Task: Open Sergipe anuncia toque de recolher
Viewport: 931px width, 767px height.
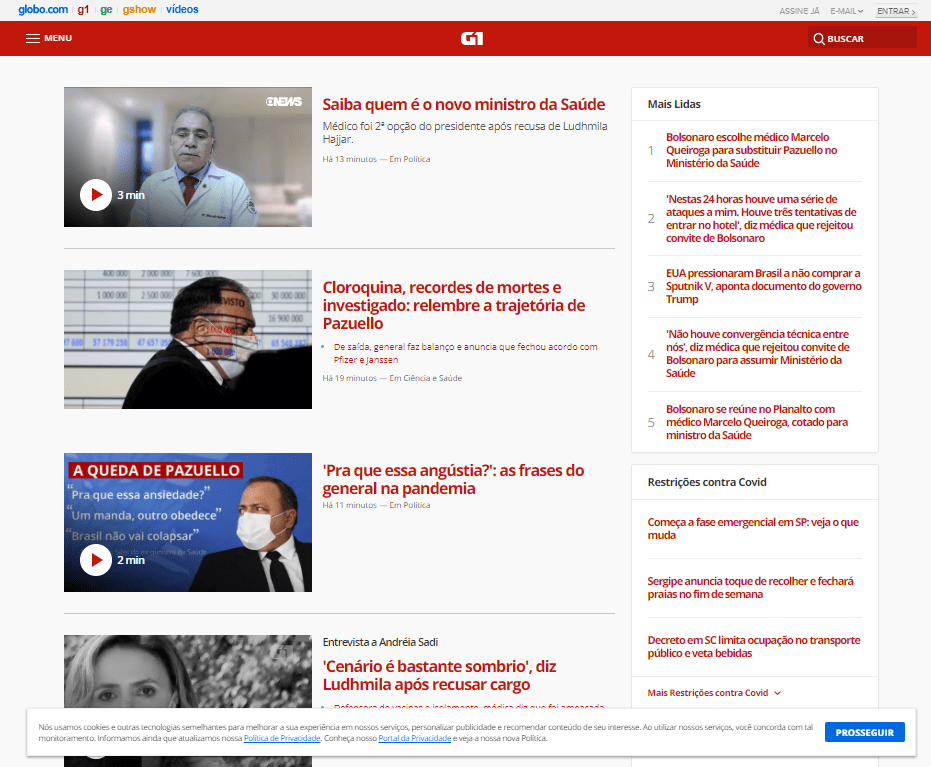Action: 750,588
